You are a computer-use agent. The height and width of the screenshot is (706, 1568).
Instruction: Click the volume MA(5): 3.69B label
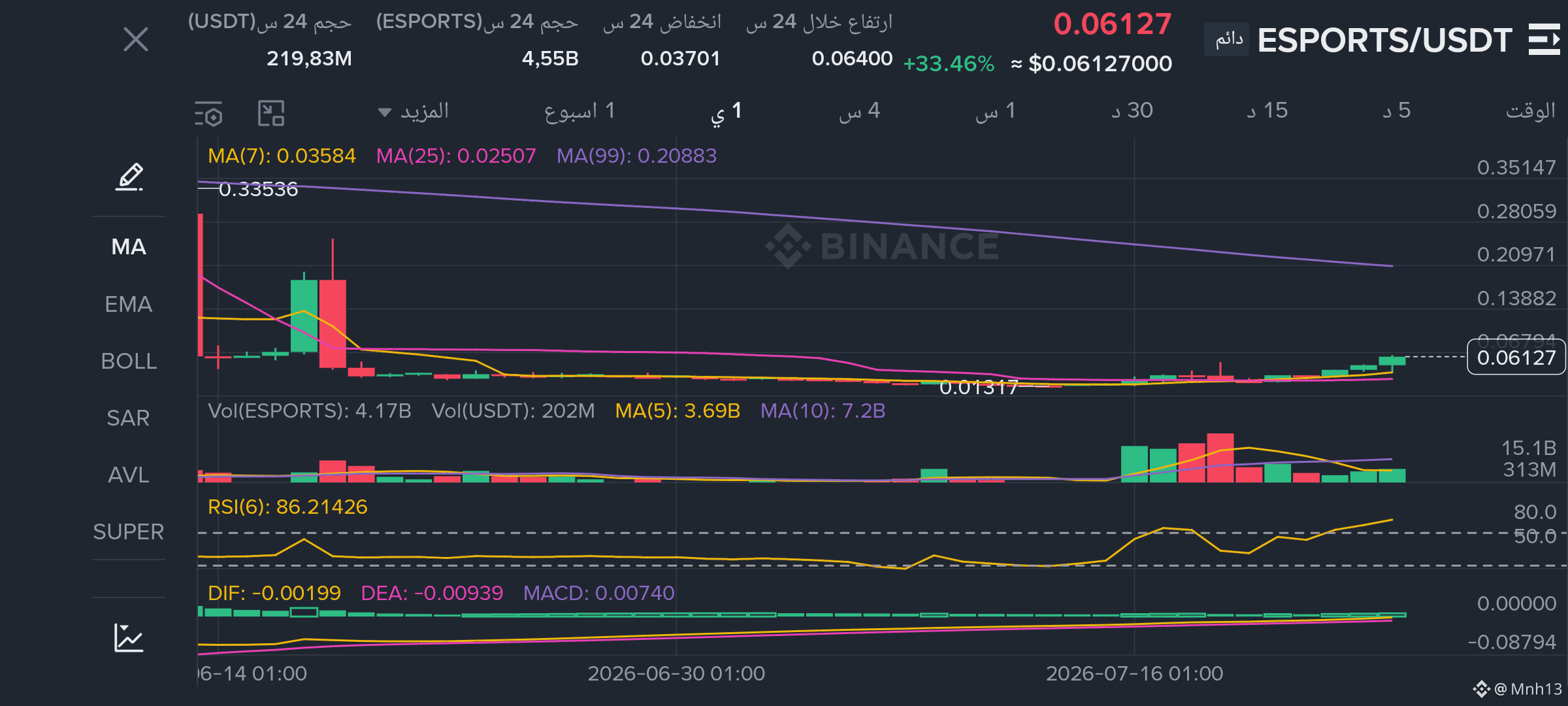pyautogui.click(x=678, y=411)
